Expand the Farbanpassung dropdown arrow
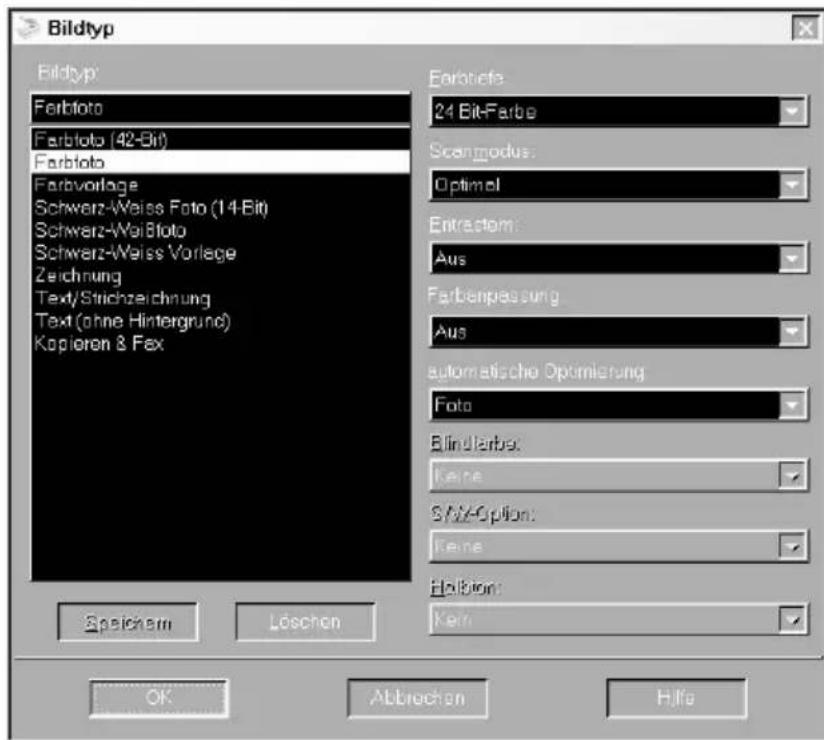This screenshot has height=740, width=824. (792, 332)
